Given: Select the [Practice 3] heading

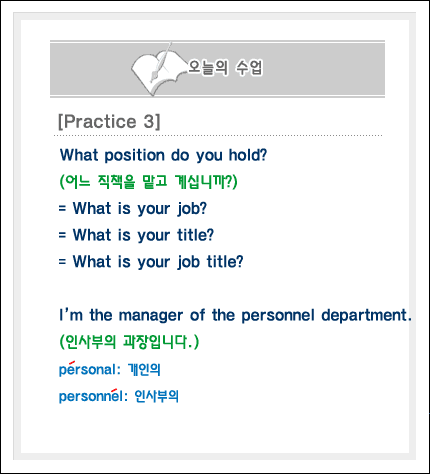Looking at the screenshot, I should [x=109, y=121].
